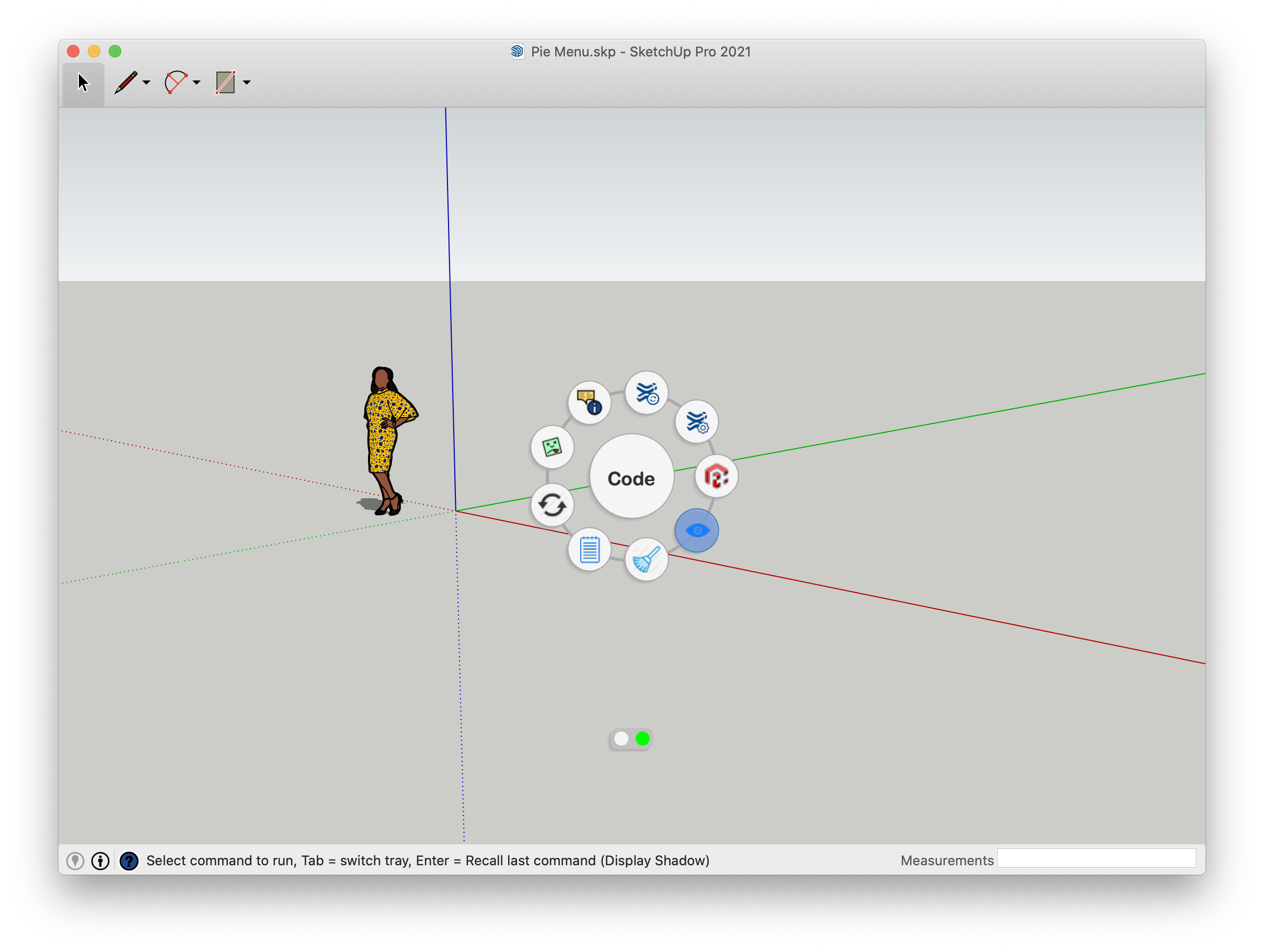Choose the Arc tool in toolbar

tap(176, 83)
